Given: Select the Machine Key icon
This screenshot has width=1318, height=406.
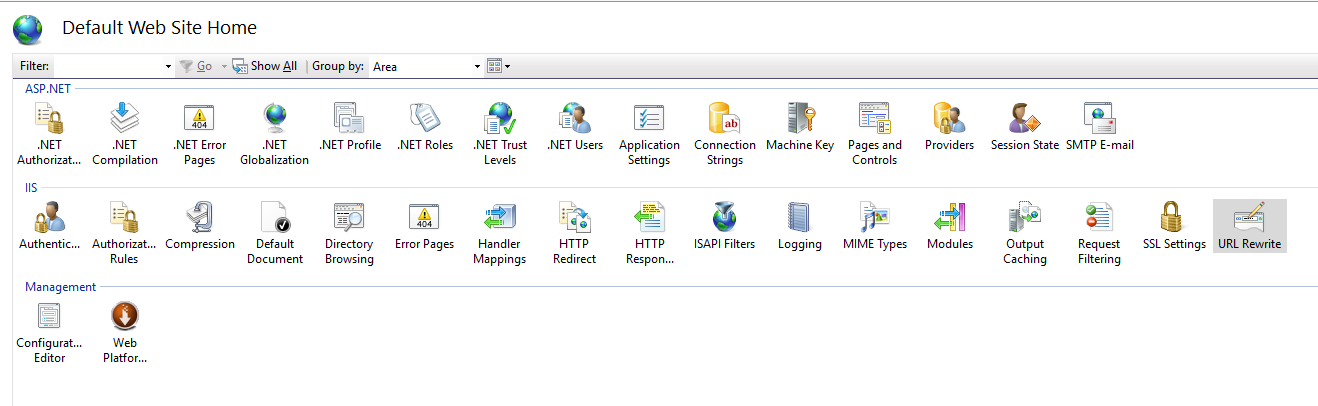Looking at the screenshot, I should 799,119.
